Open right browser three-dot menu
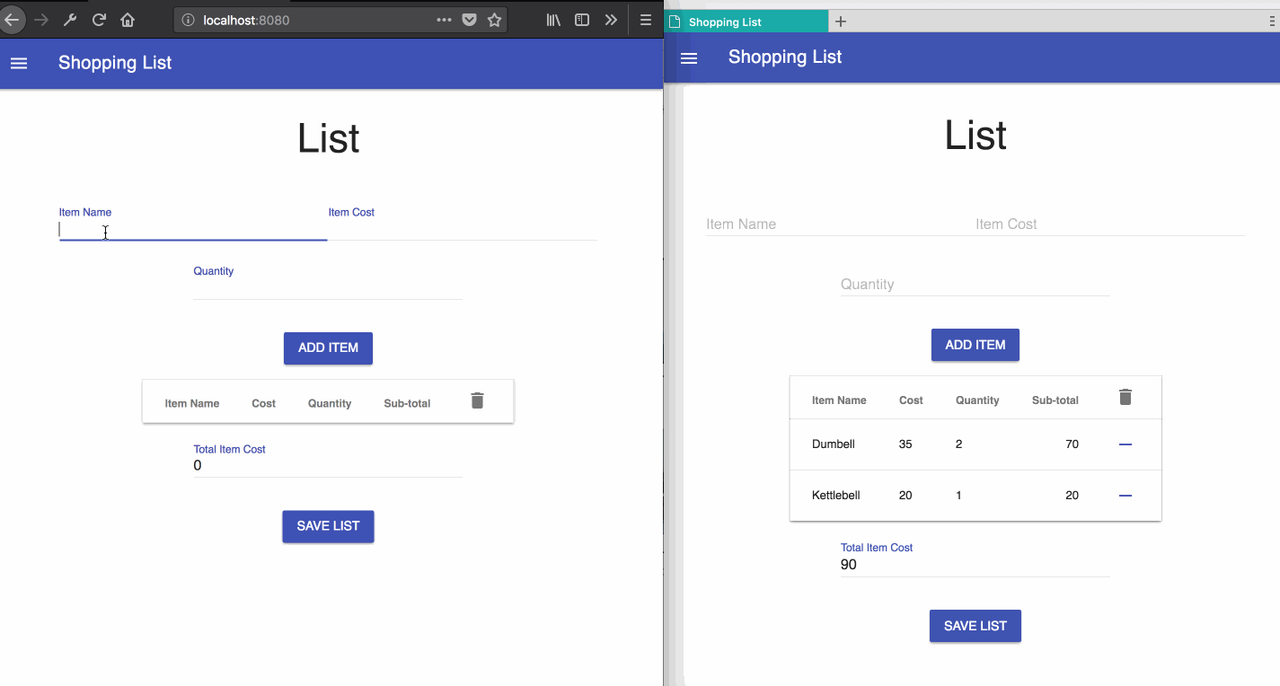Image resolution: width=1280 pixels, height=686 pixels. click(x=1272, y=21)
